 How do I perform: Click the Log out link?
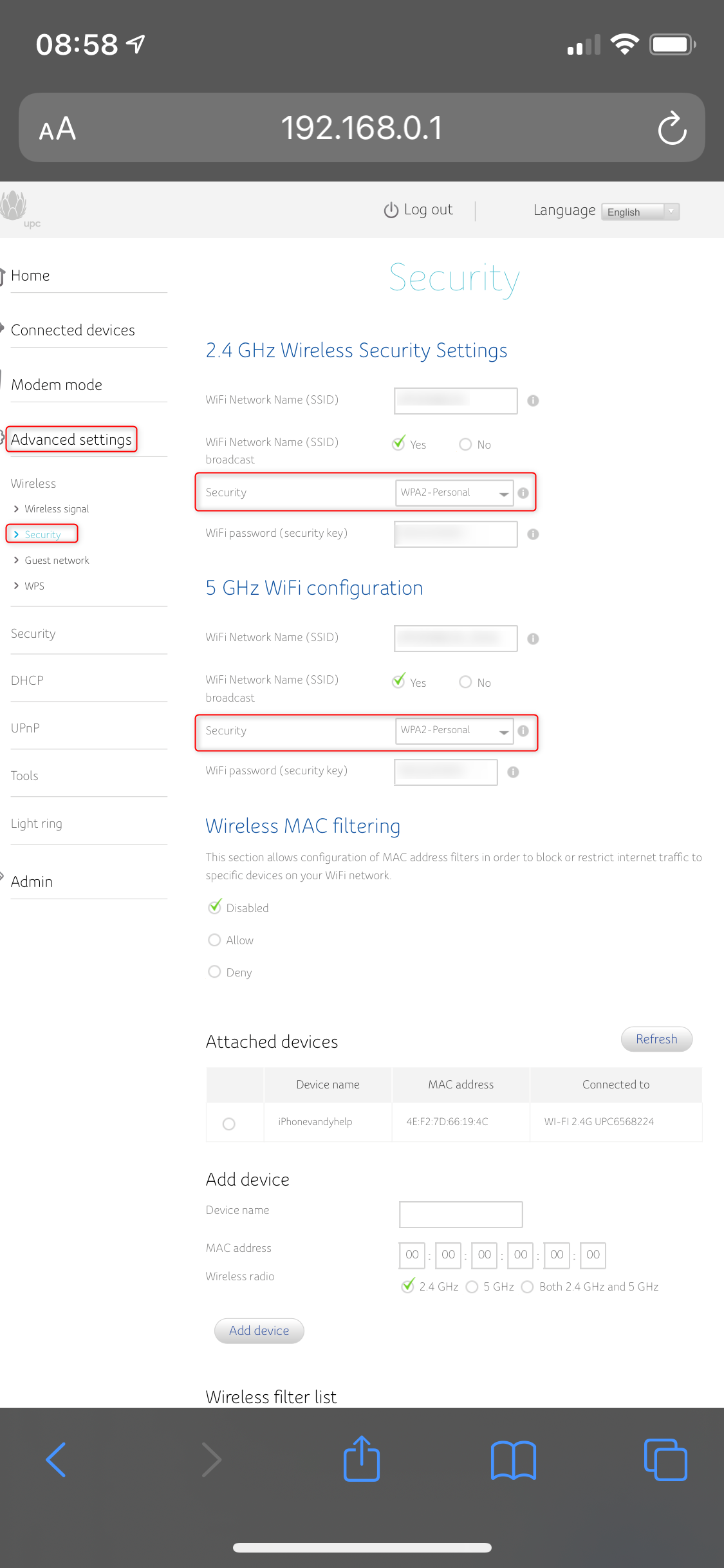(419, 210)
